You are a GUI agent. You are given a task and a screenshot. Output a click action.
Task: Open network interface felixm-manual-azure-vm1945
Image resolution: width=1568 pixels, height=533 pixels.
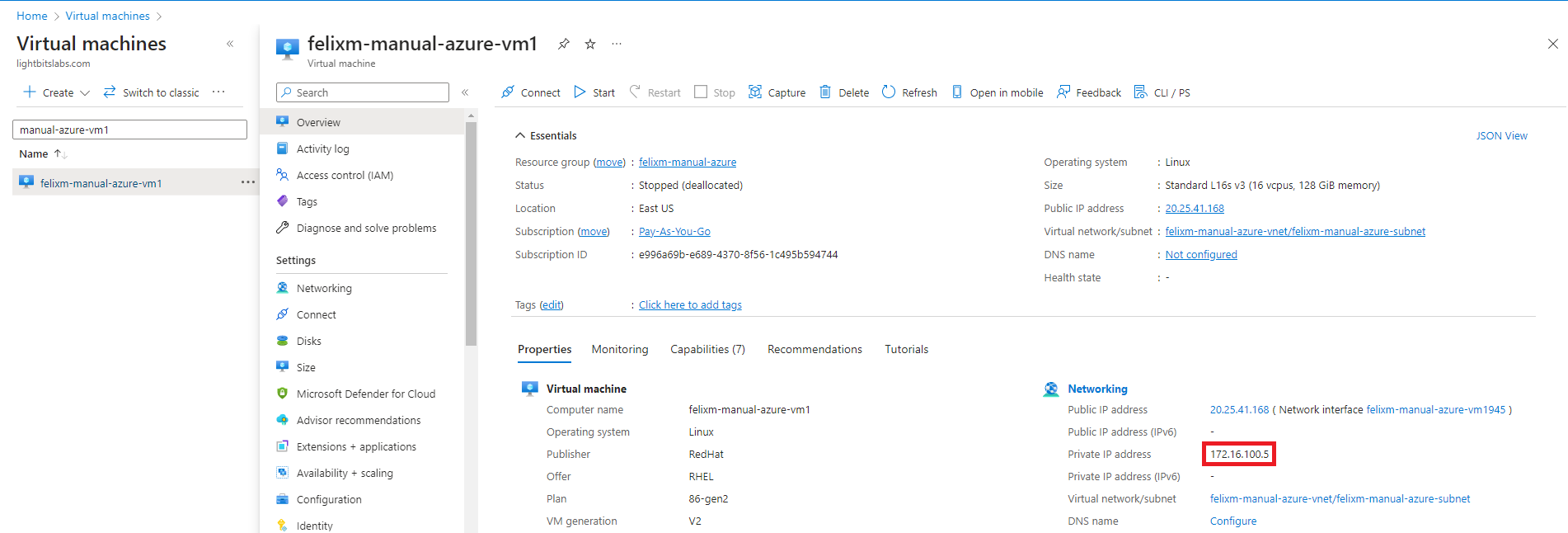(x=1435, y=409)
